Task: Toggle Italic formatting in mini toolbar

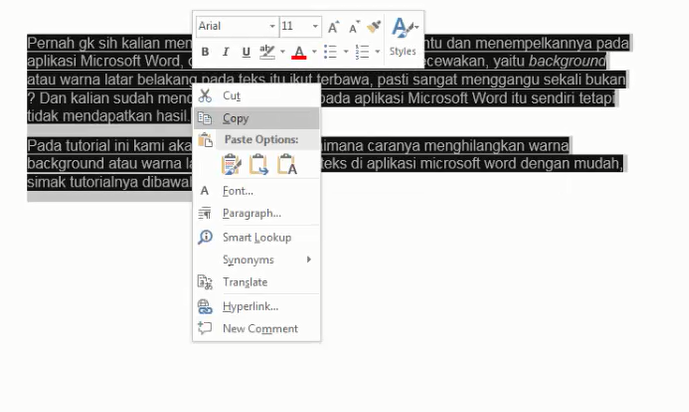Action: 225,52
